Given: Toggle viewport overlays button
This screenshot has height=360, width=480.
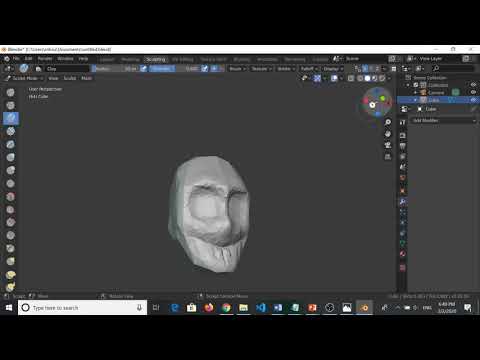Looking at the screenshot, I should 334,78.
